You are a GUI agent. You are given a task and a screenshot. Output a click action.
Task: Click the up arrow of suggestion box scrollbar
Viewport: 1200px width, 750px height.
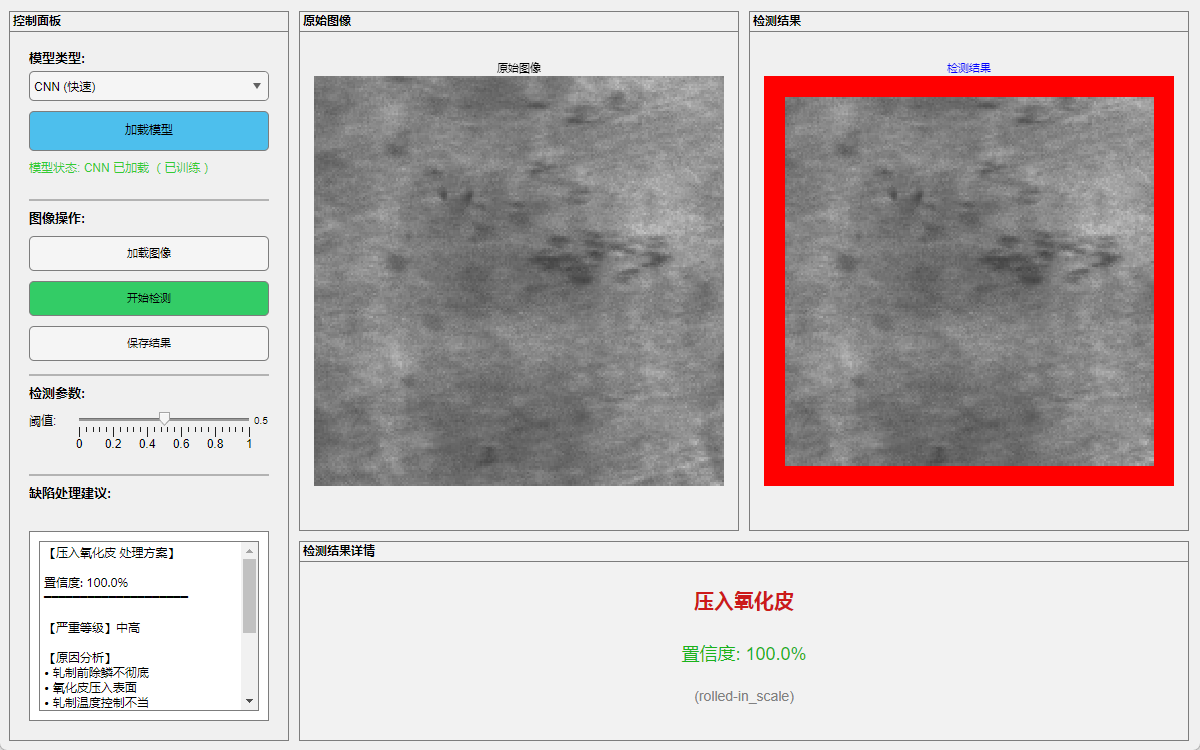[x=250, y=550]
